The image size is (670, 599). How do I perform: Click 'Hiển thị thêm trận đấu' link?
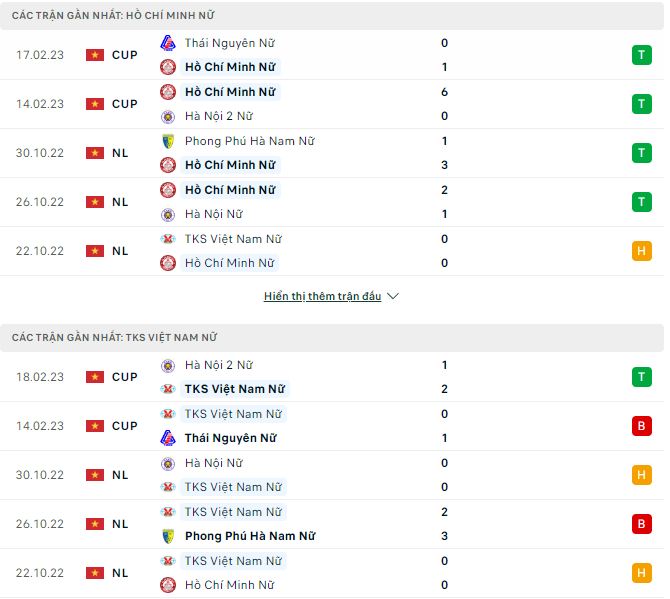[322, 297]
